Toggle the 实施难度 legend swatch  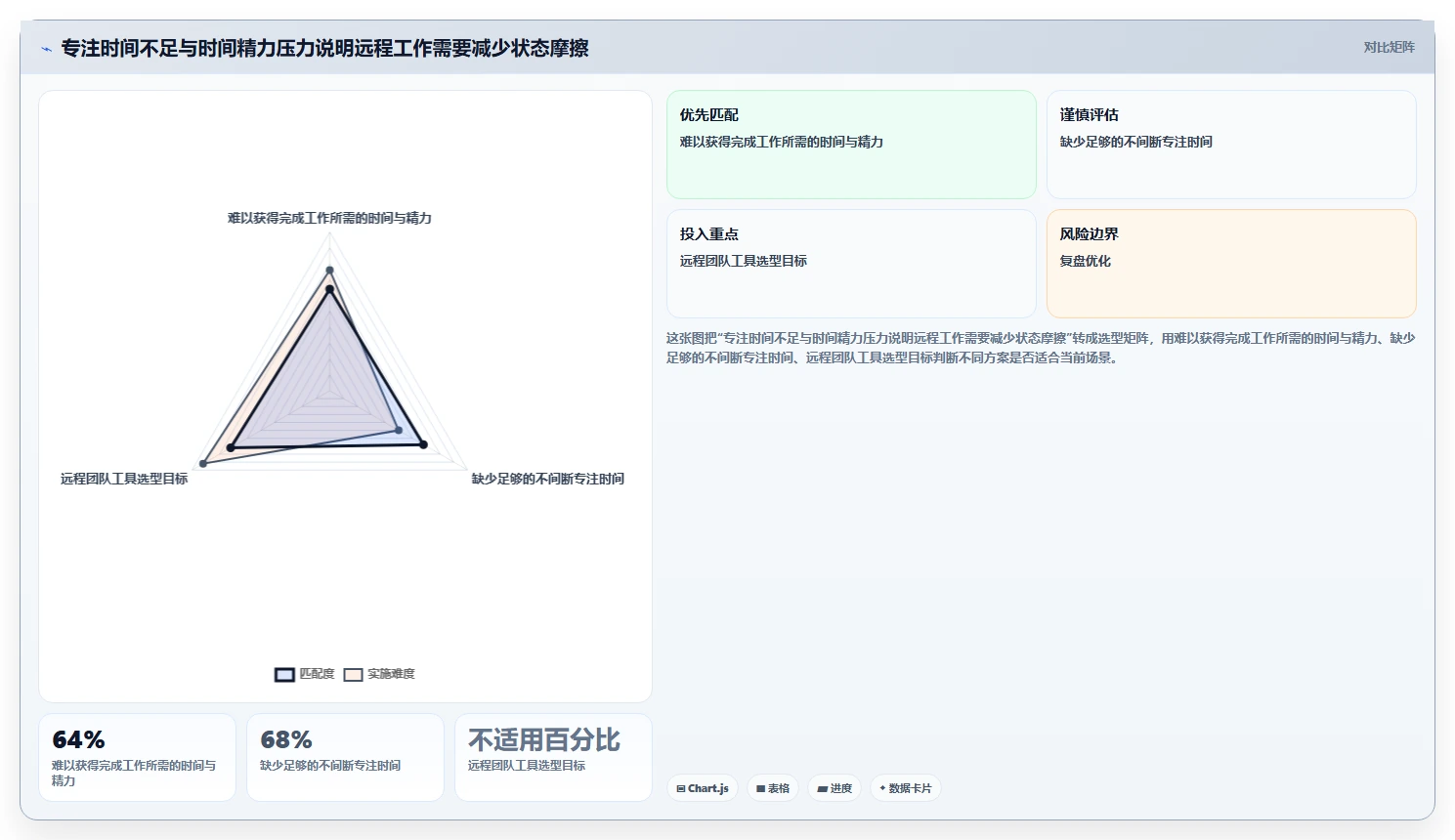click(x=353, y=675)
